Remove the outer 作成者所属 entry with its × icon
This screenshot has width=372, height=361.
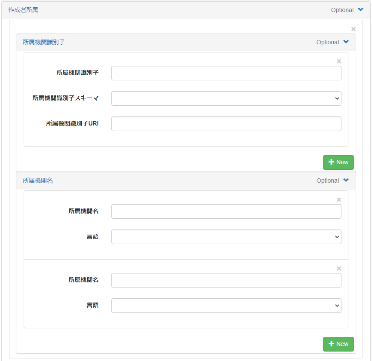(x=353, y=29)
